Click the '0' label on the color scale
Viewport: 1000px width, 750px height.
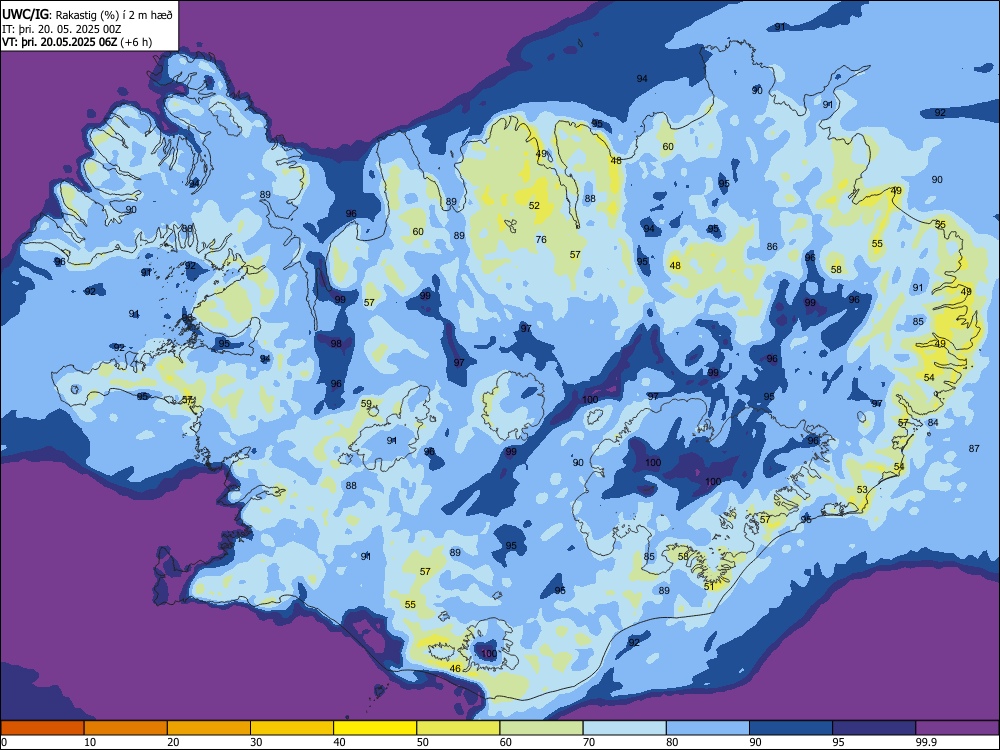(x=4, y=742)
